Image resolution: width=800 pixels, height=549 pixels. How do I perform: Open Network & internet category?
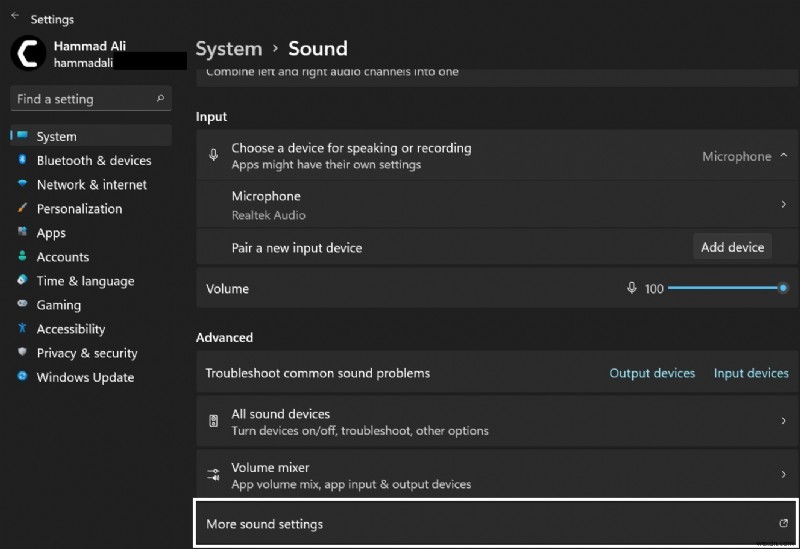coord(91,184)
